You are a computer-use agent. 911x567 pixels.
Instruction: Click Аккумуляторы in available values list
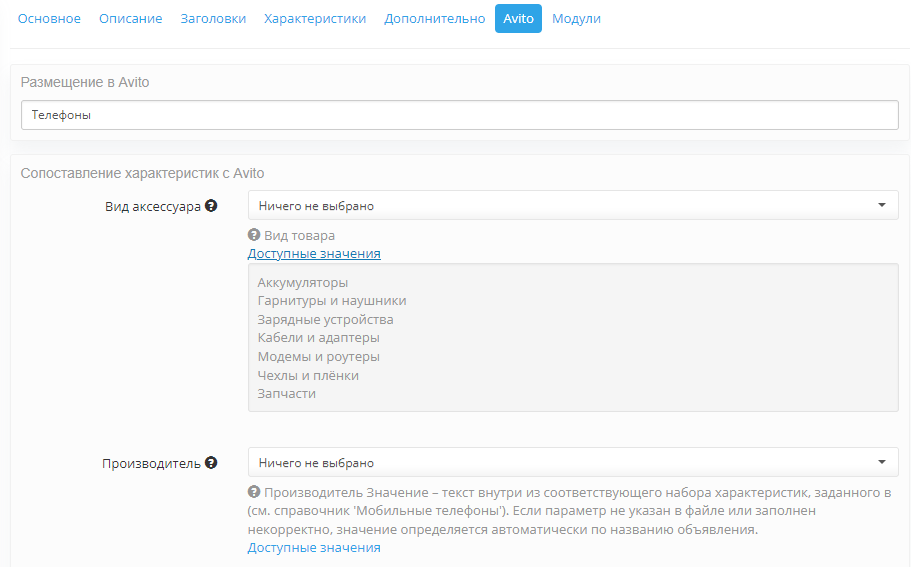[x=303, y=282]
